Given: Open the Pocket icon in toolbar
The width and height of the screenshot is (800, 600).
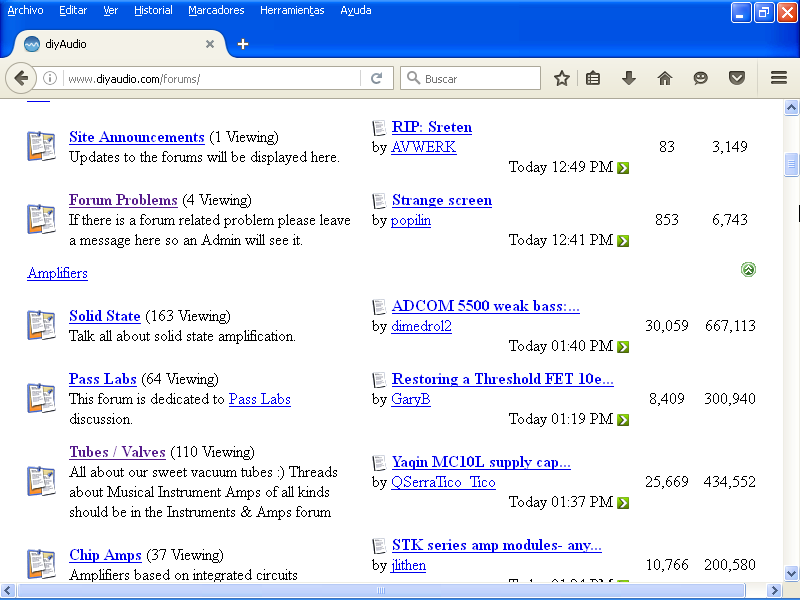Looking at the screenshot, I should pos(737,79).
